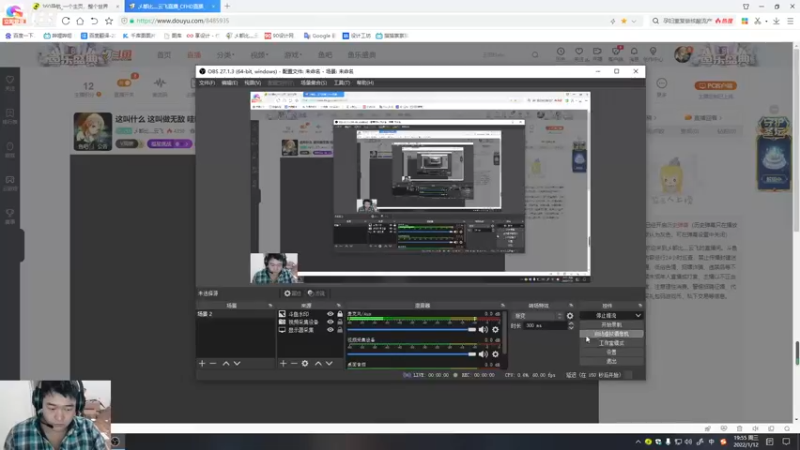Click the browser undo back arrow icon
Image resolution: width=800 pixels, height=450 pixels.
94,21
